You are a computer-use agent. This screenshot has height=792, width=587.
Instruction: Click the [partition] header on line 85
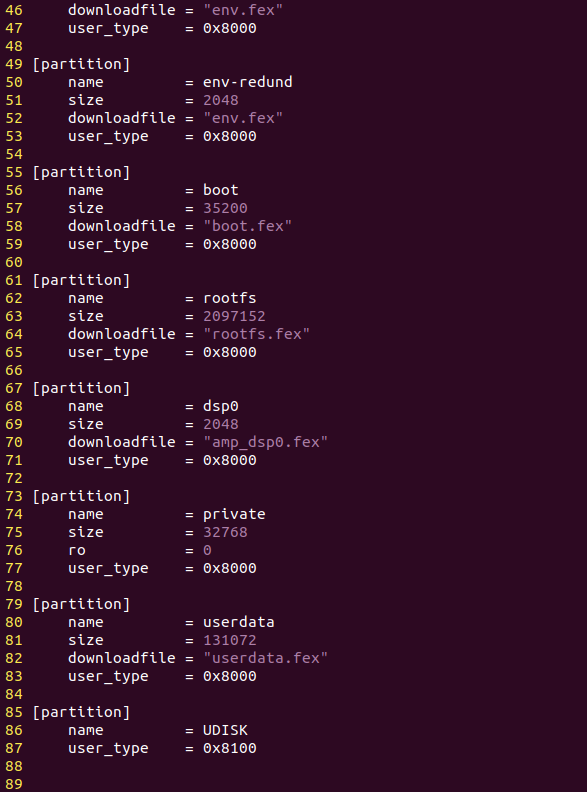81,712
